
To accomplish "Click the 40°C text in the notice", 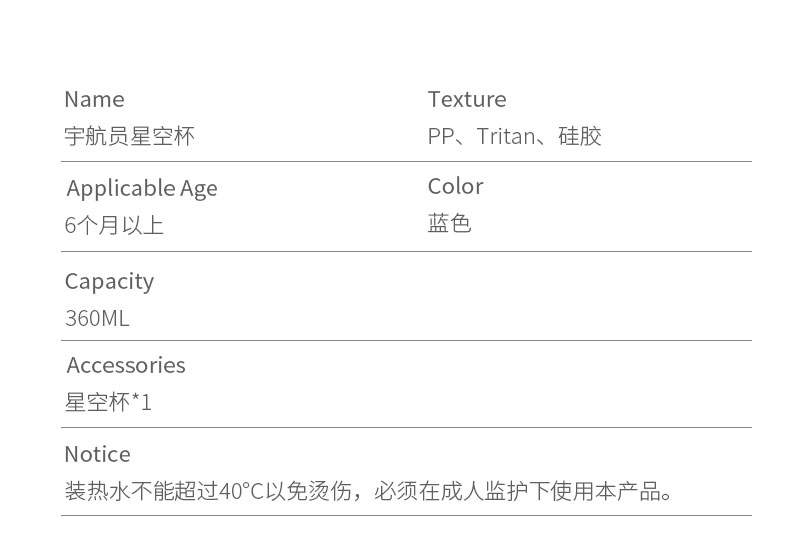I will 240,491.
